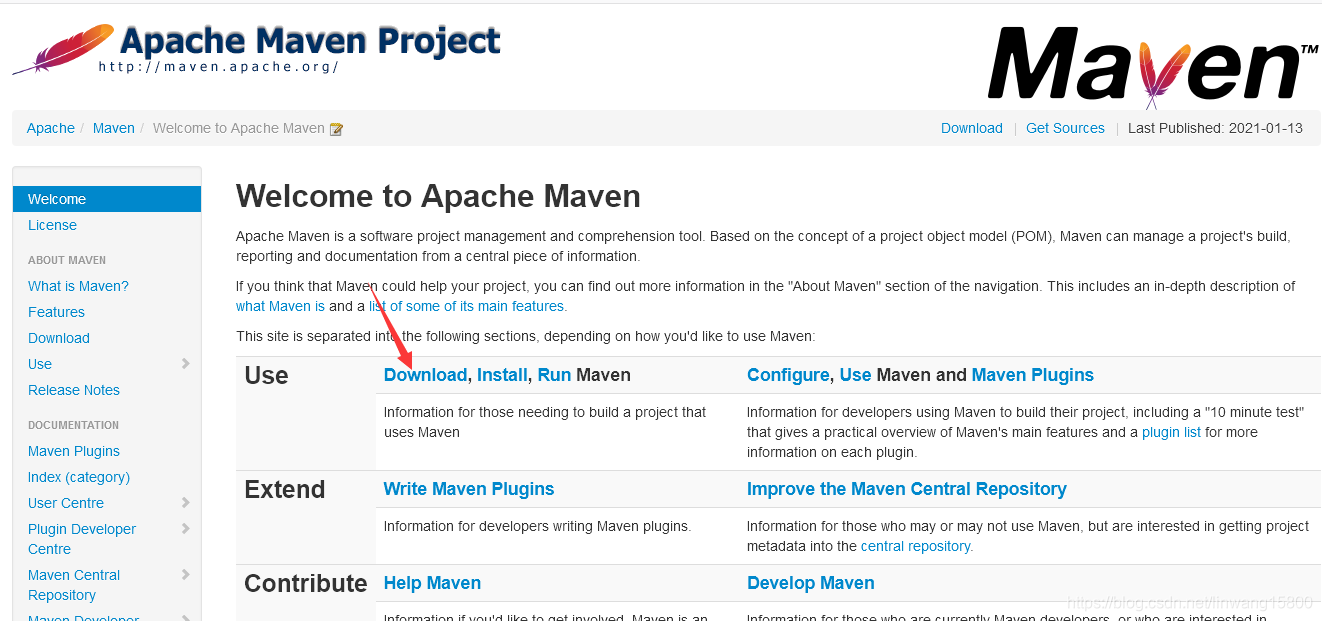This screenshot has width=1322, height=621.
Task: Open User Centre sidebar item
Action: click(66, 503)
